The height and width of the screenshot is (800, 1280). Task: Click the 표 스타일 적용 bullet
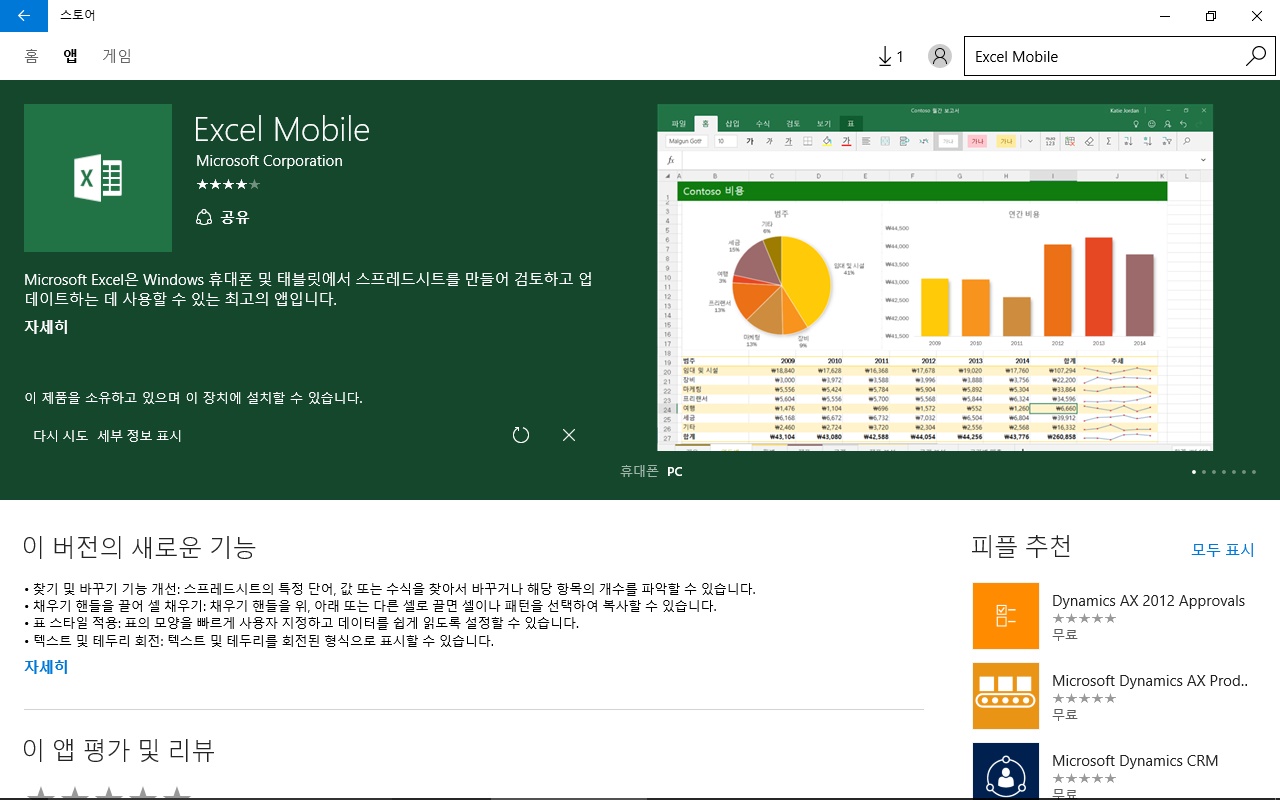coord(302,623)
